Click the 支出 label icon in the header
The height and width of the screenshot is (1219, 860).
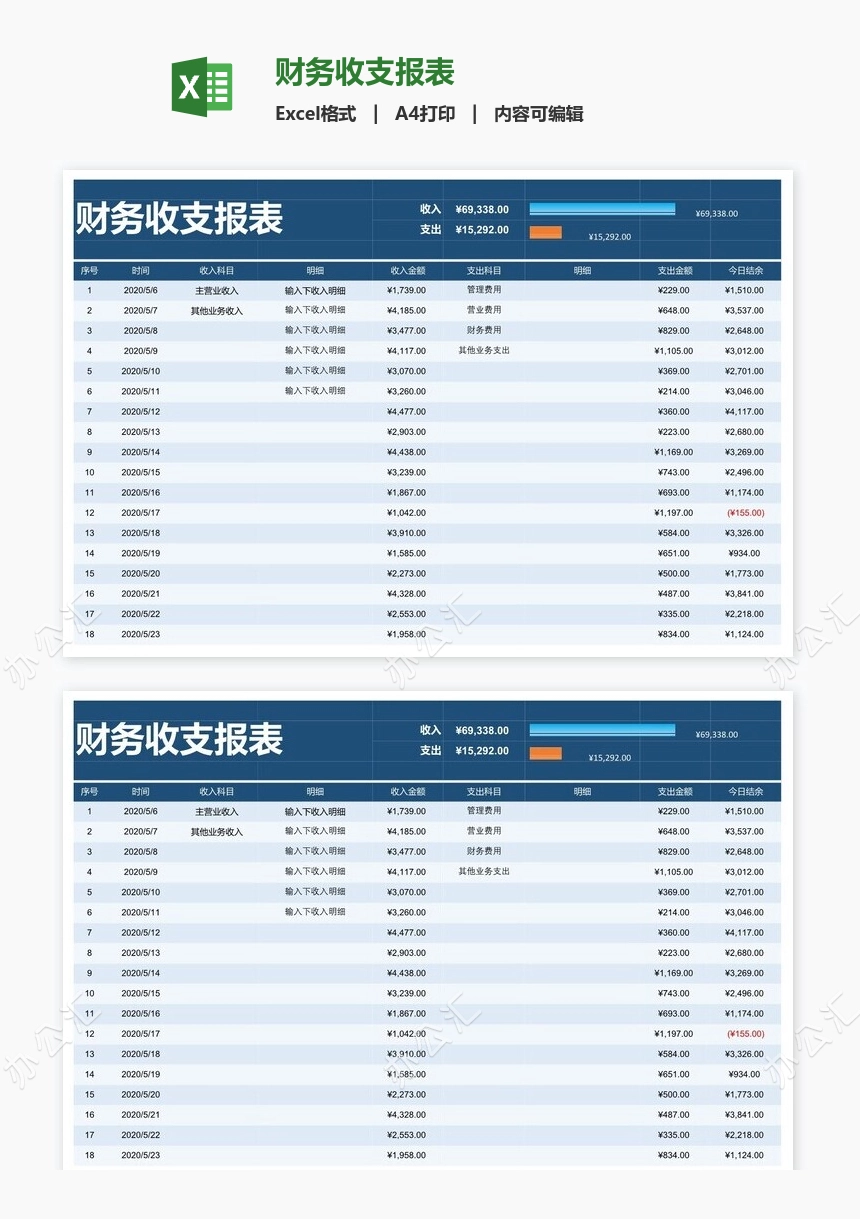click(429, 230)
